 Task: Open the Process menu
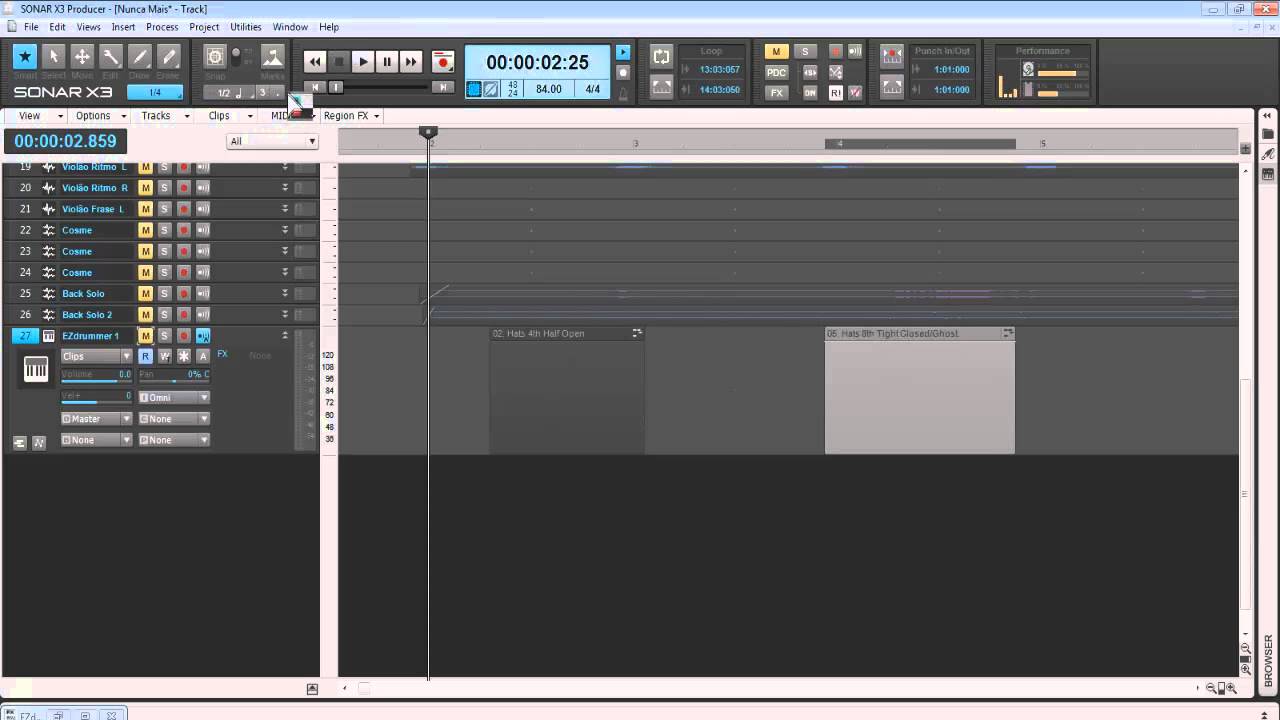point(162,27)
